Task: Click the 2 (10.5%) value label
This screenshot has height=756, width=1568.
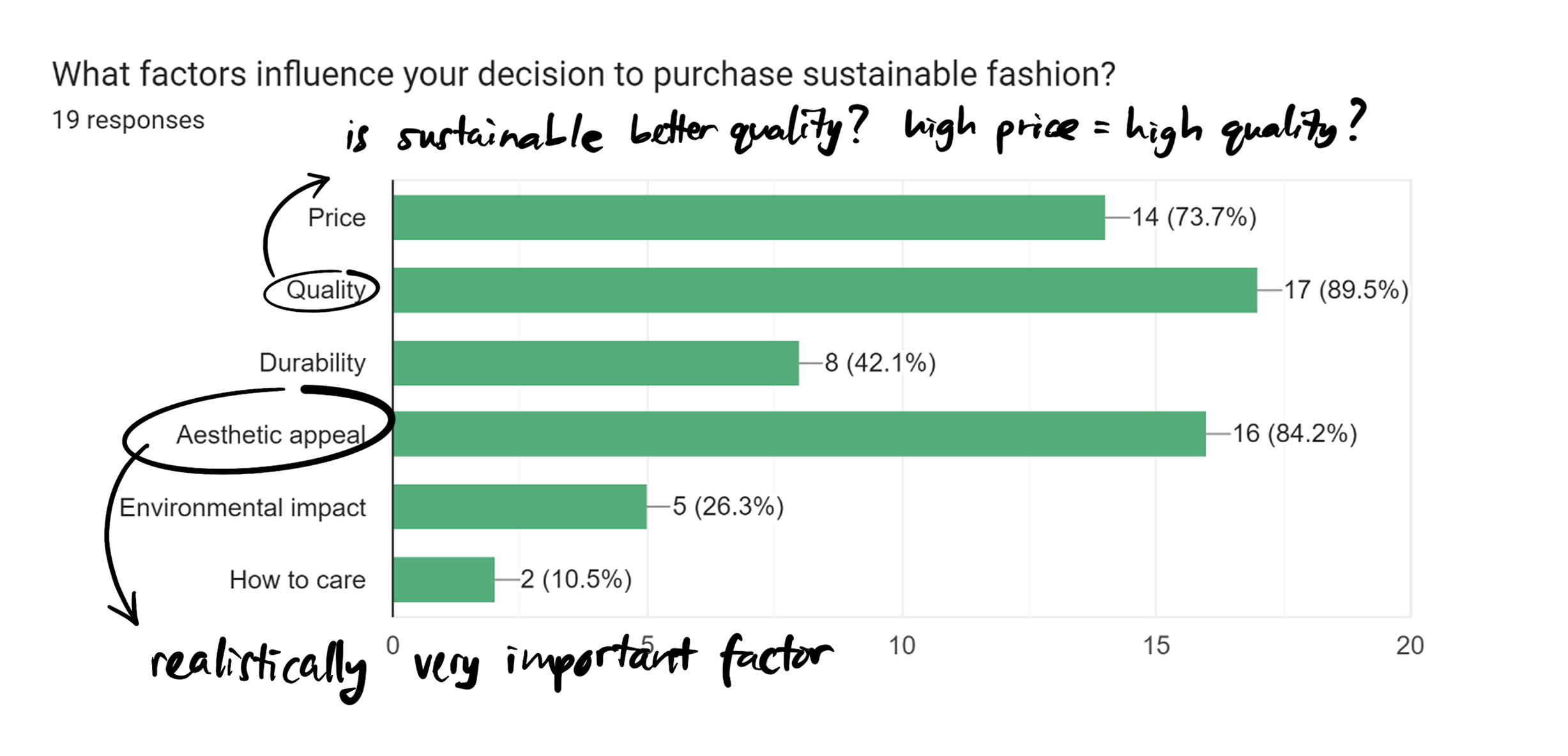Action: point(576,580)
